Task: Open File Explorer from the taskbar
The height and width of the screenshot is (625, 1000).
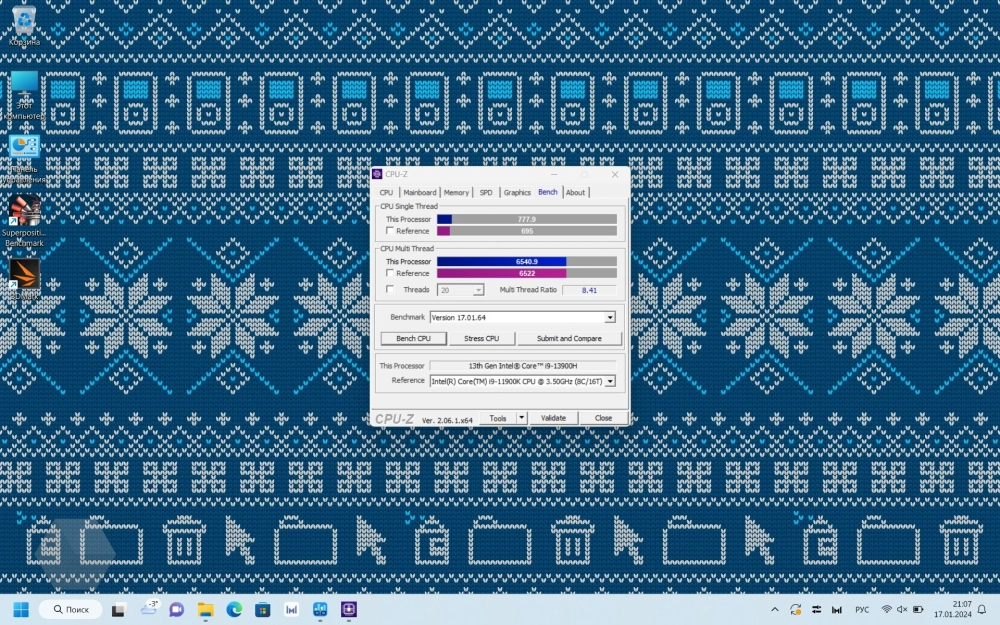Action: tap(205, 609)
